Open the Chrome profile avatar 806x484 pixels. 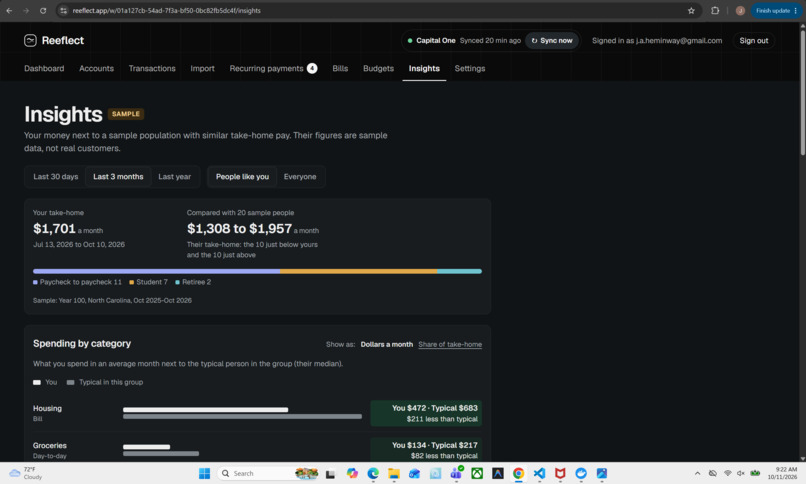[740, 10]
